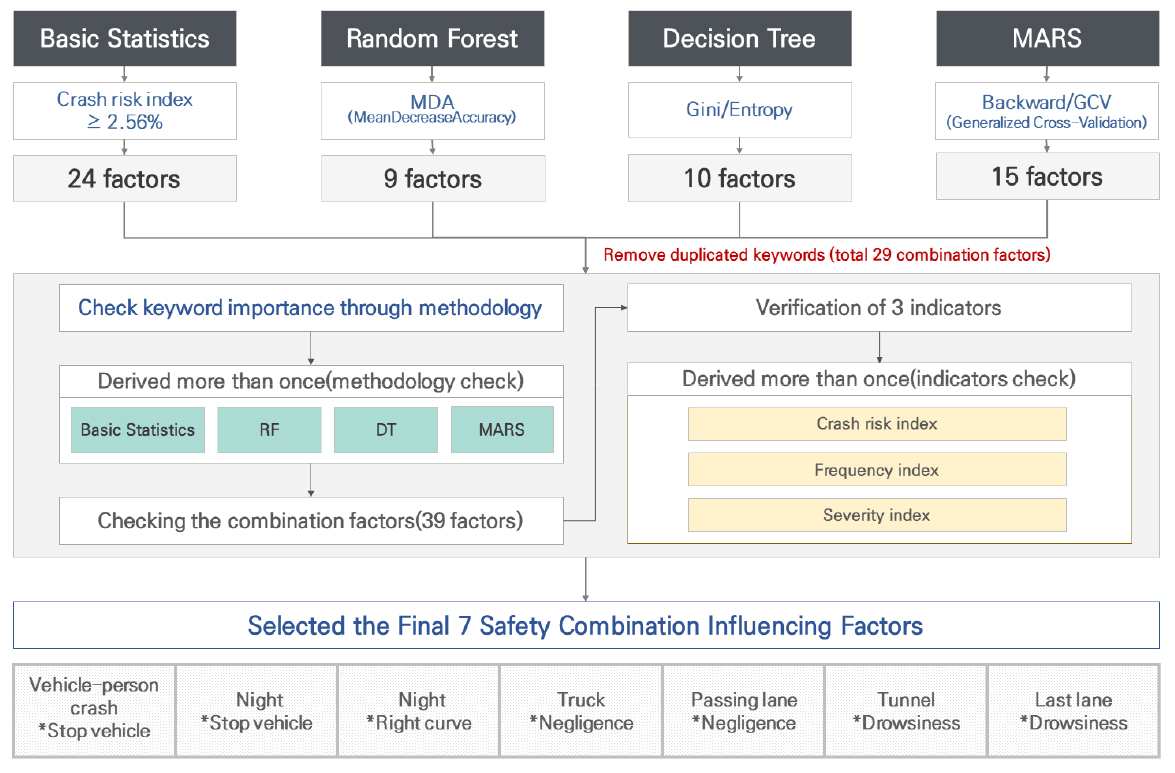Image resolution: width=1175 pixels, height=773 pixels.
Task: Click the yellow Crash risk index bar
Action: coord(877,424)
